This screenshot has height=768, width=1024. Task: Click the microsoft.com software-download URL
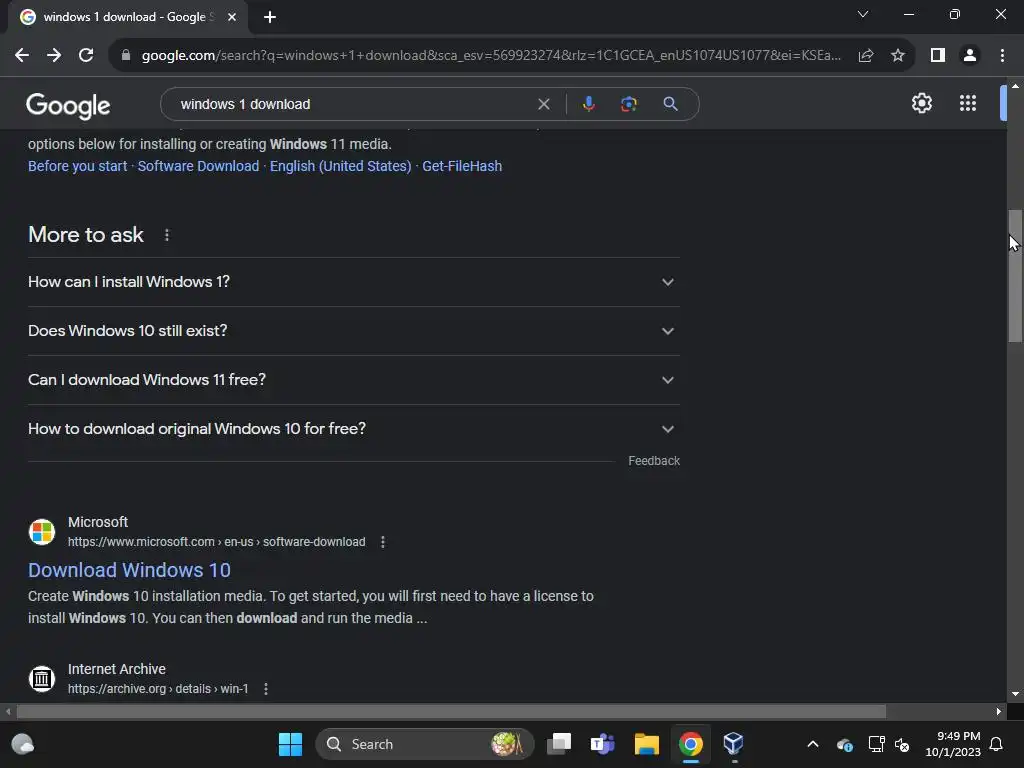[x=217, y=542]
